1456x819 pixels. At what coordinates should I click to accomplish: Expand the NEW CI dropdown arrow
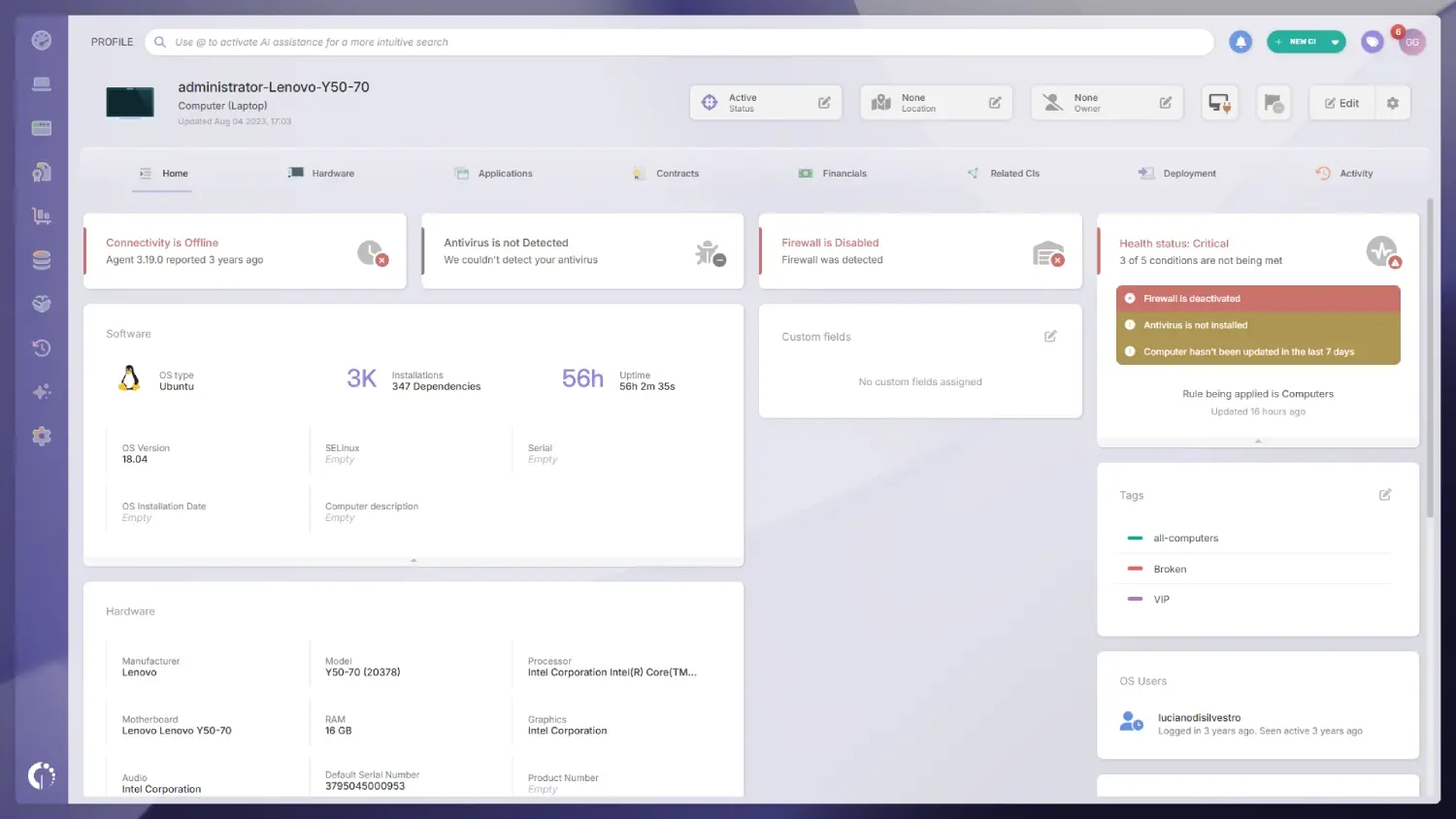1336,42
